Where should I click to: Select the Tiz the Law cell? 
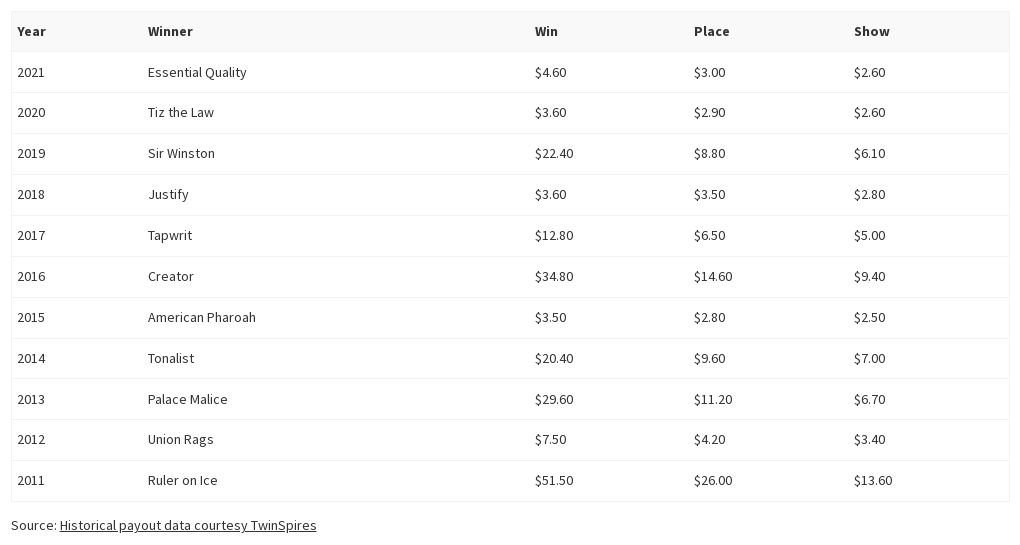pyautogui.click(x=181, y=112)
